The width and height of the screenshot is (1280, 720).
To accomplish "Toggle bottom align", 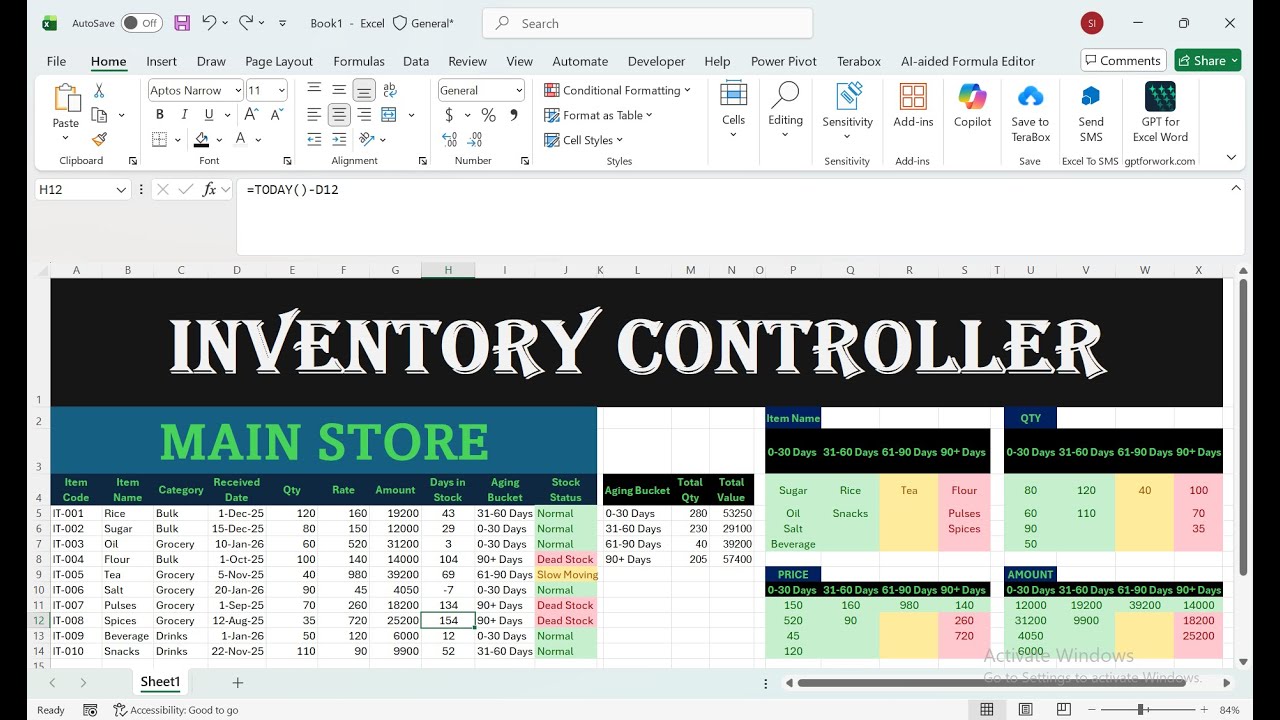I will pos(364,90).
